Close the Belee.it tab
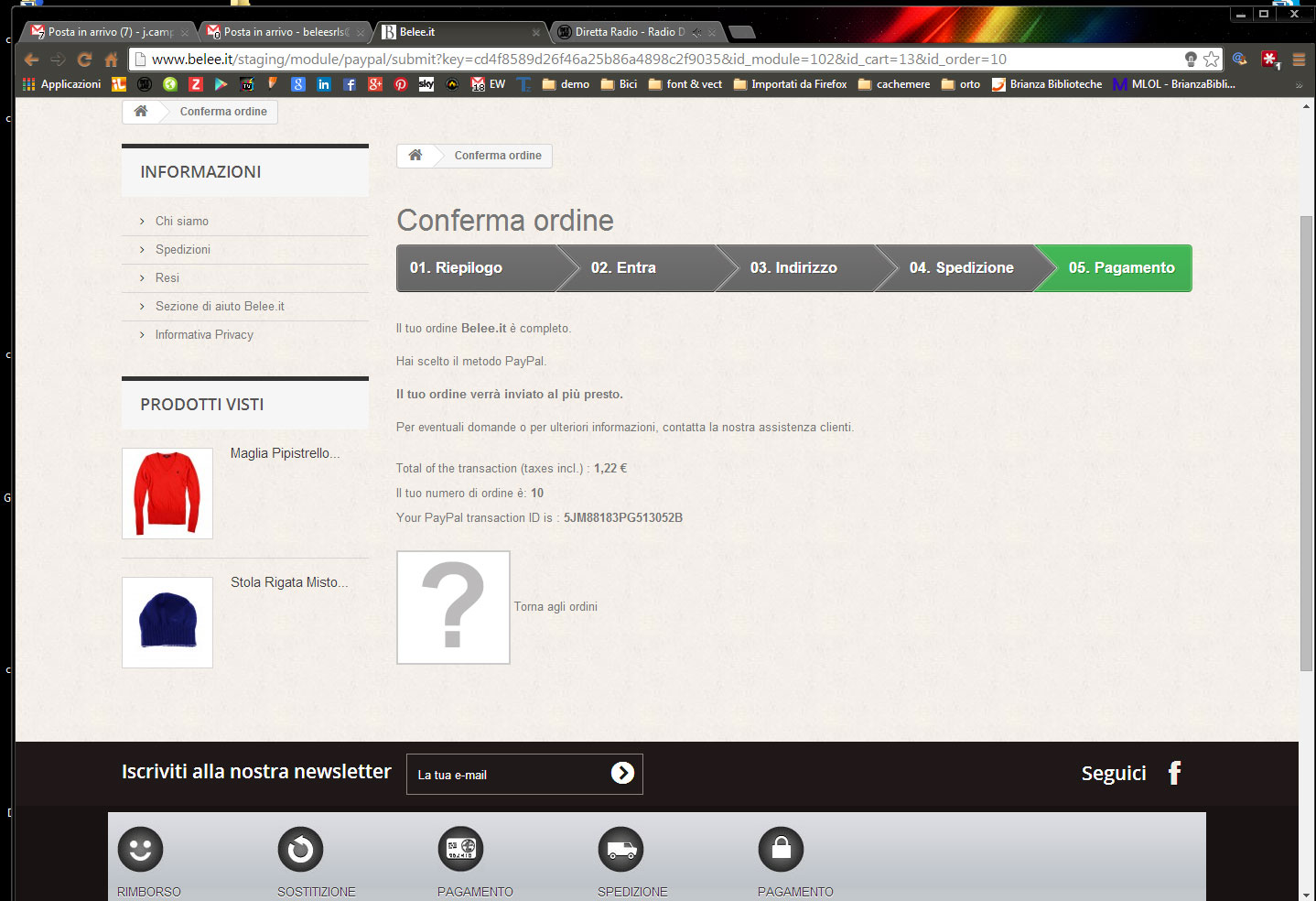1316x901 pixels. [x=536, y=32]
